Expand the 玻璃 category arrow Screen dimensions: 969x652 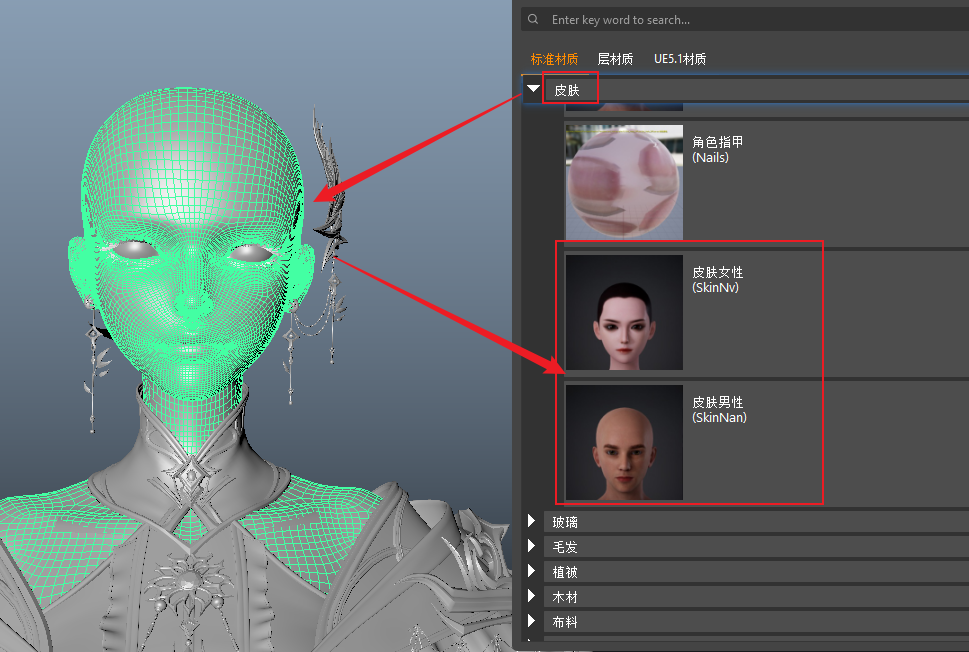click(x=532, y=521)
